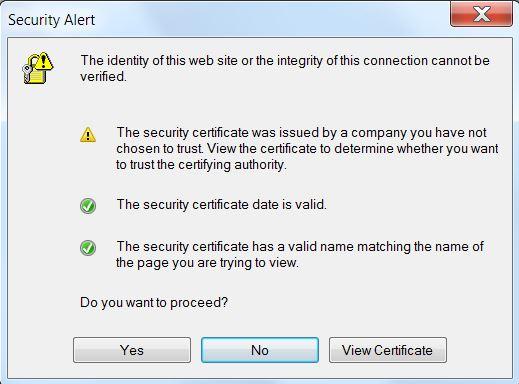Click the line "The identity of this web site"

pyautogui.click(x=285, y=61)
